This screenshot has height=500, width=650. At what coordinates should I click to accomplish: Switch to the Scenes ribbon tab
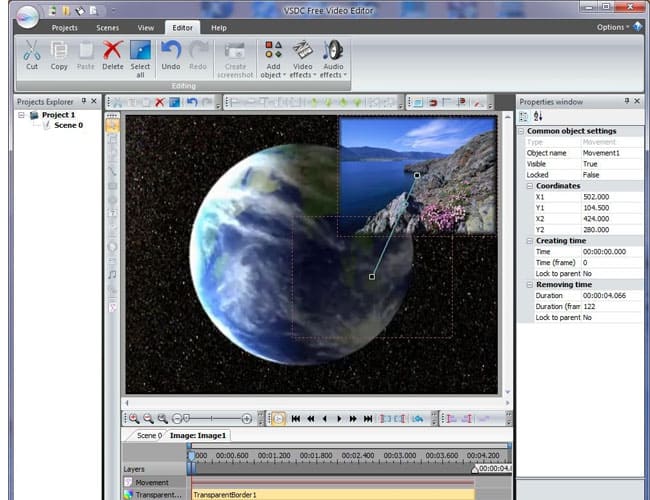click(x=107, y=27)
